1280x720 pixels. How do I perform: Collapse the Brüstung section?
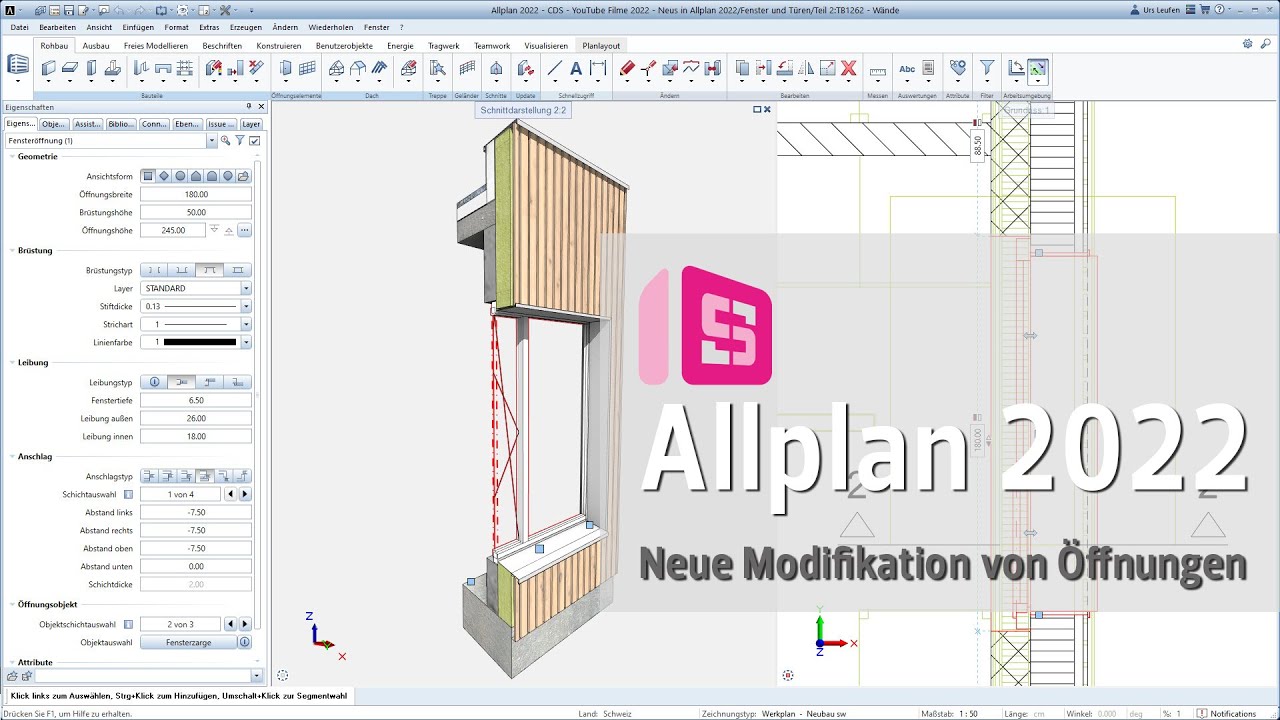click(x=12, y=250)
